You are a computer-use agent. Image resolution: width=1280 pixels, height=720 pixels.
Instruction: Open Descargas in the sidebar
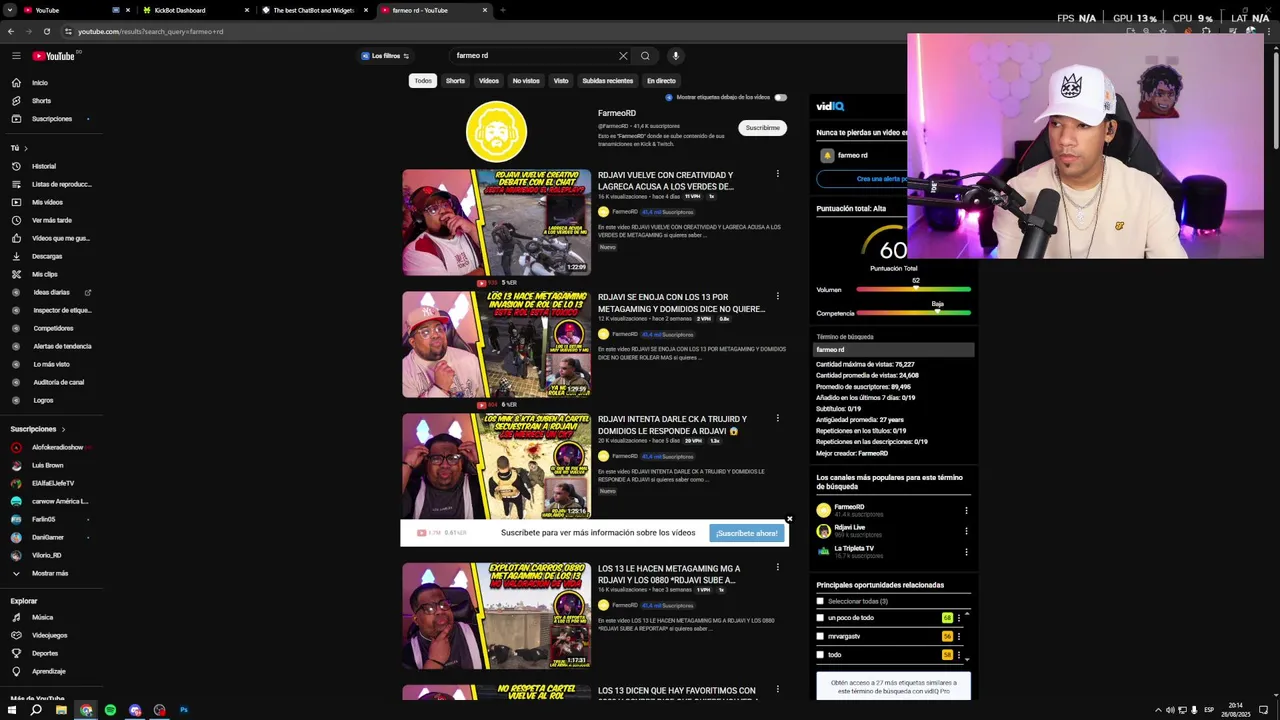pyautogui.click(x=47, y=256)
